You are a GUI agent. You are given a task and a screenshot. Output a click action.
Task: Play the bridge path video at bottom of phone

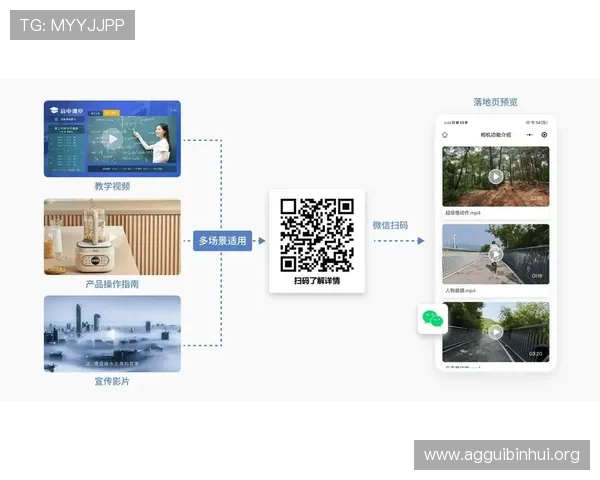pyautogui.click(x=496, y=332)
